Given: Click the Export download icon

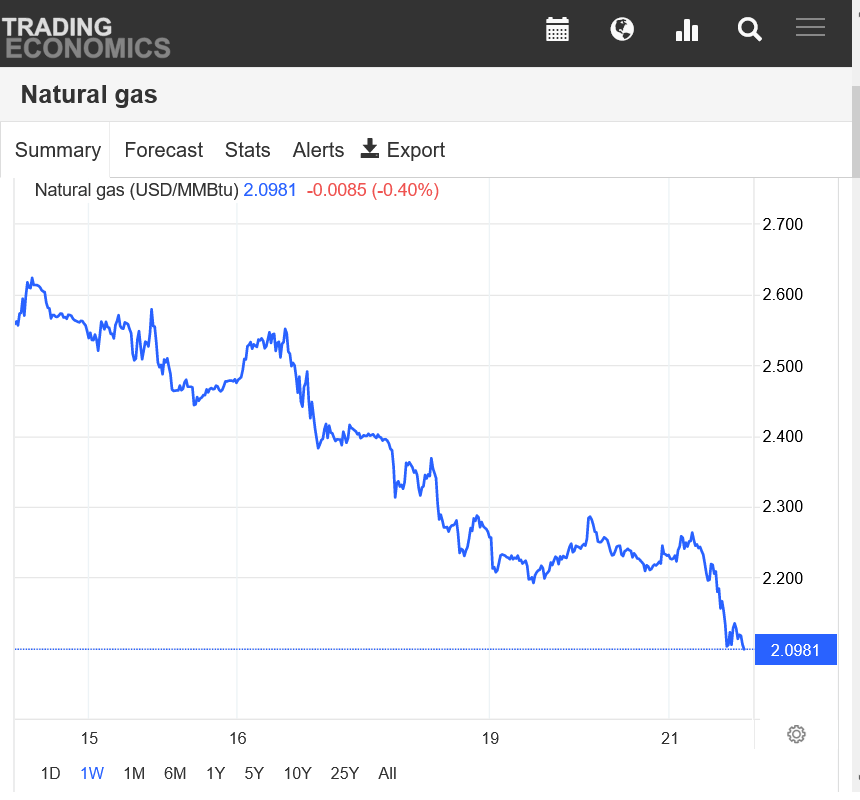Looking at the screenshot, I should (370, 149).
